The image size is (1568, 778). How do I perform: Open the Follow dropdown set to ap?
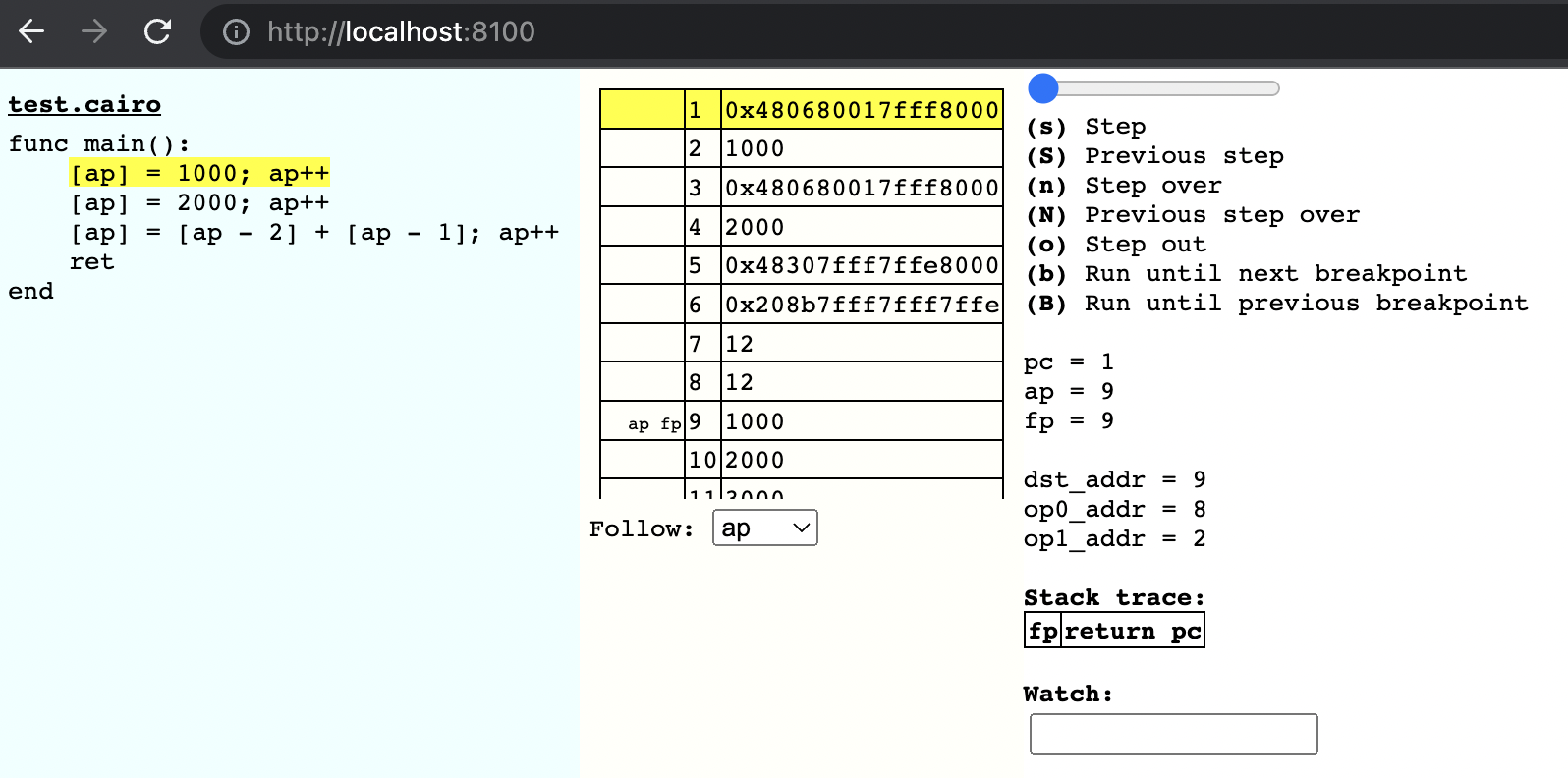765,528
